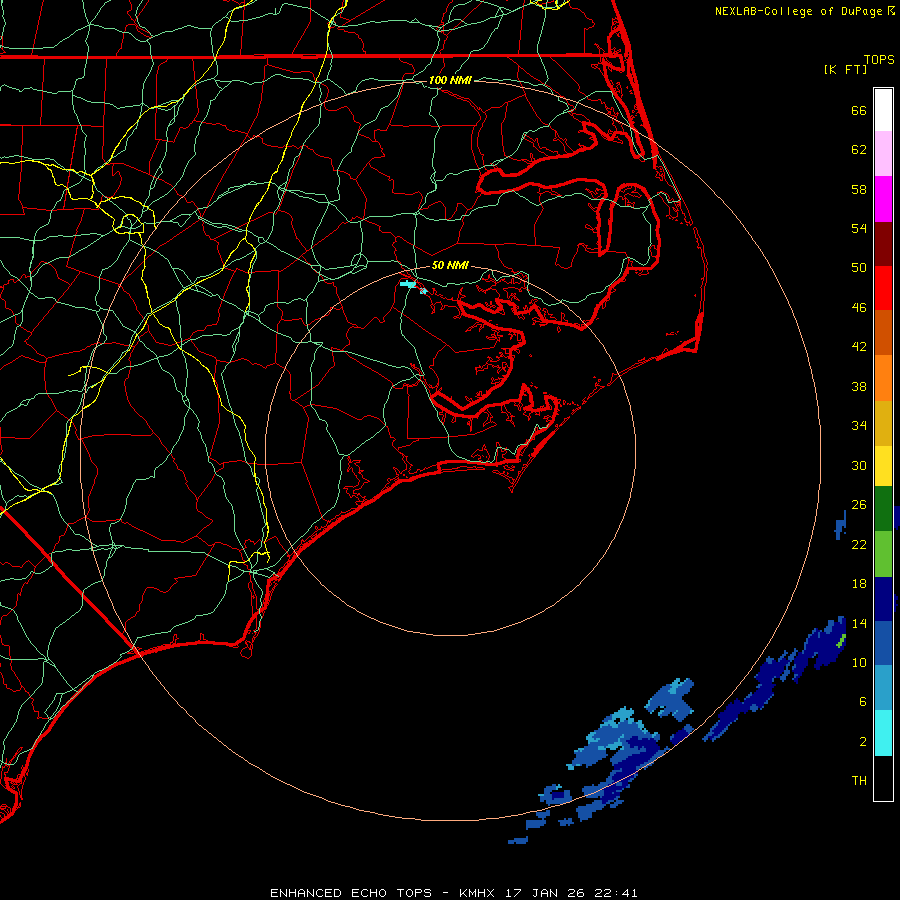The width and height of the screenshot is (900, 900).
Task: Click the white 66 K FT color swatch
Action: tap(883, 110)
